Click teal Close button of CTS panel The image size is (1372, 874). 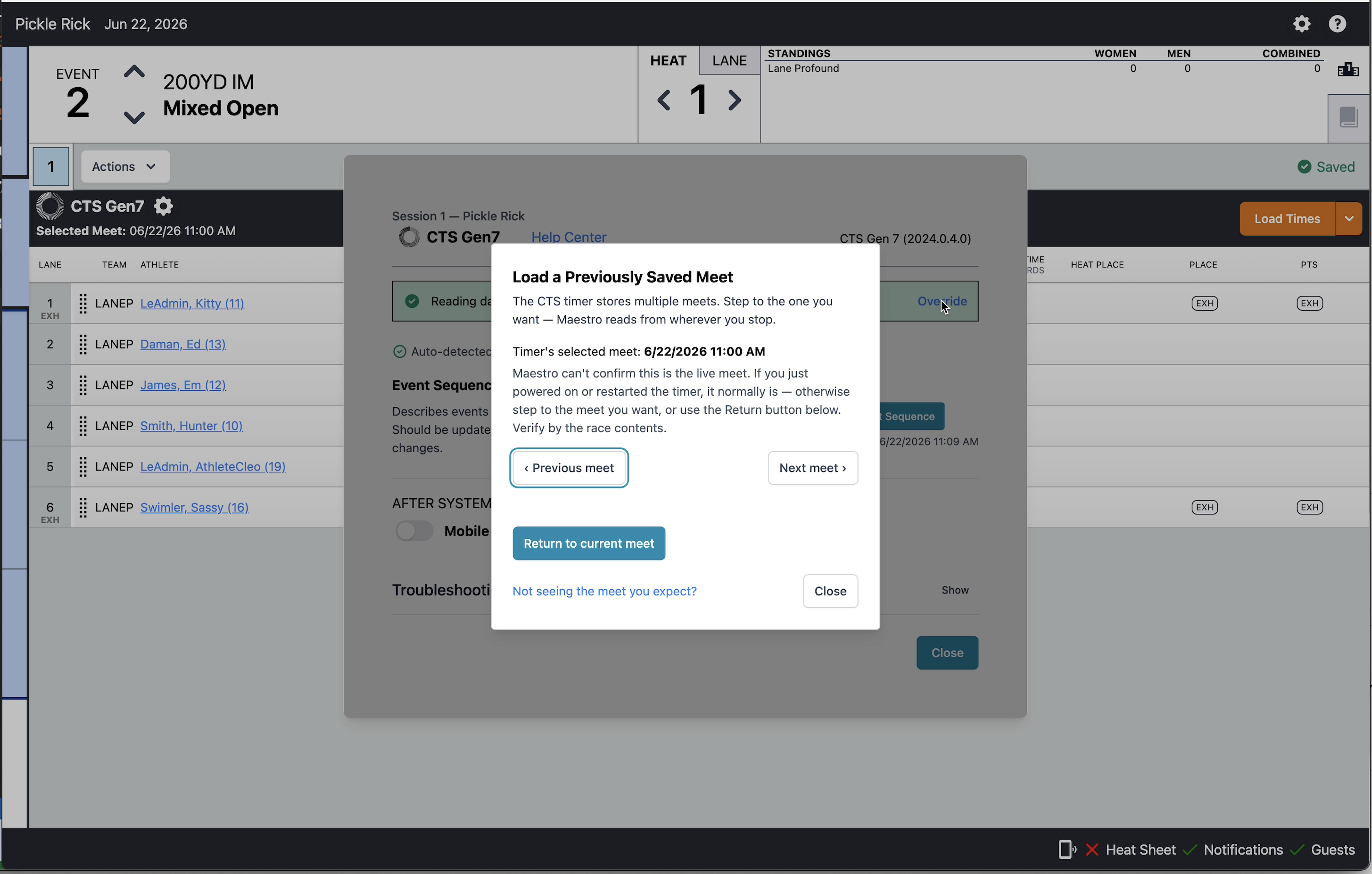(x=947, y=653)
